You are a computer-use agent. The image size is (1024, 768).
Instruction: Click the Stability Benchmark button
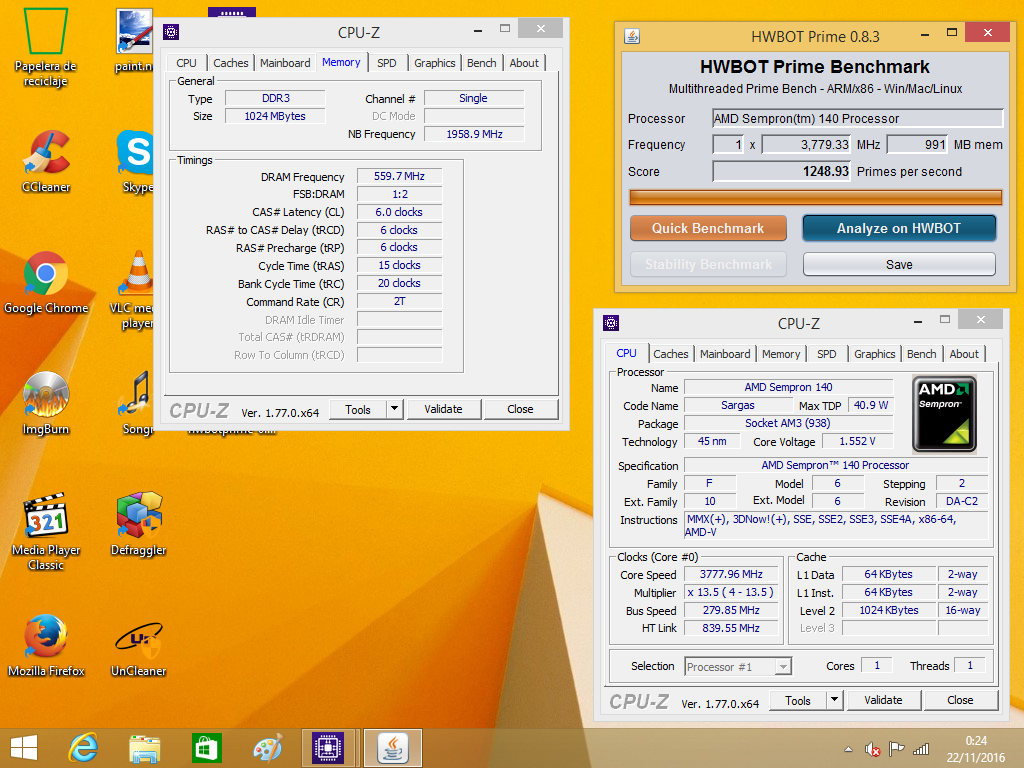pos(708,264)
